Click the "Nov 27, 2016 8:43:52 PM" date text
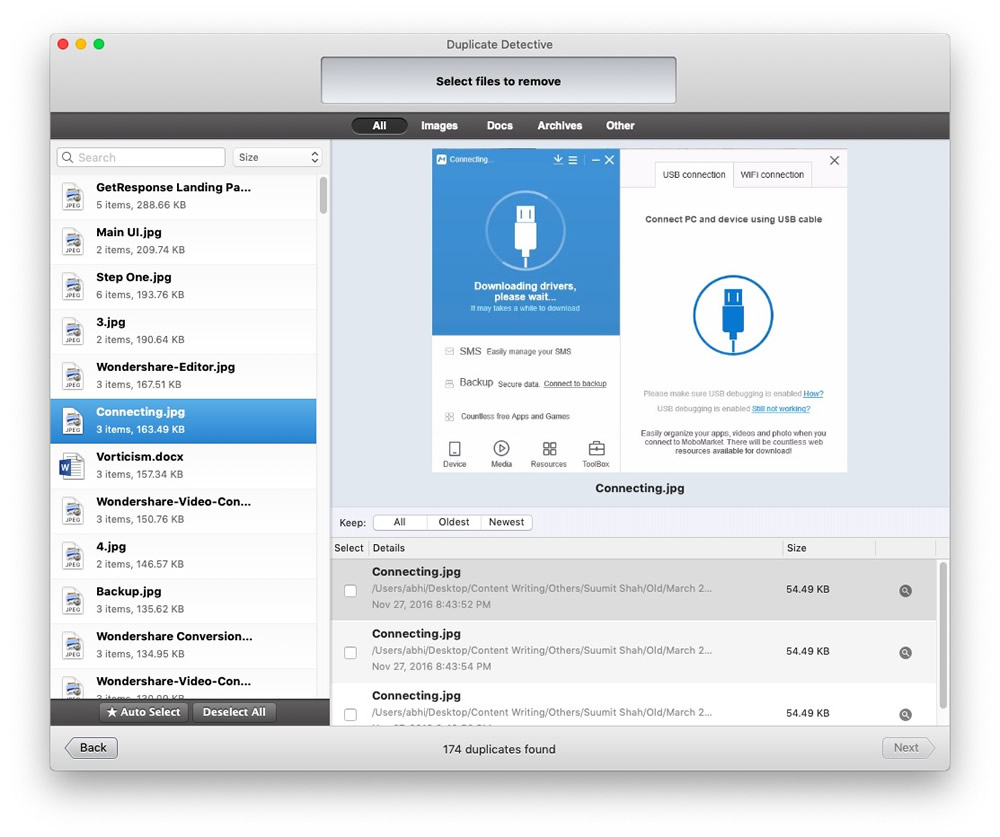Image resolution: width=1000 pixels, height=837 pixels. (x=431, y=604)
